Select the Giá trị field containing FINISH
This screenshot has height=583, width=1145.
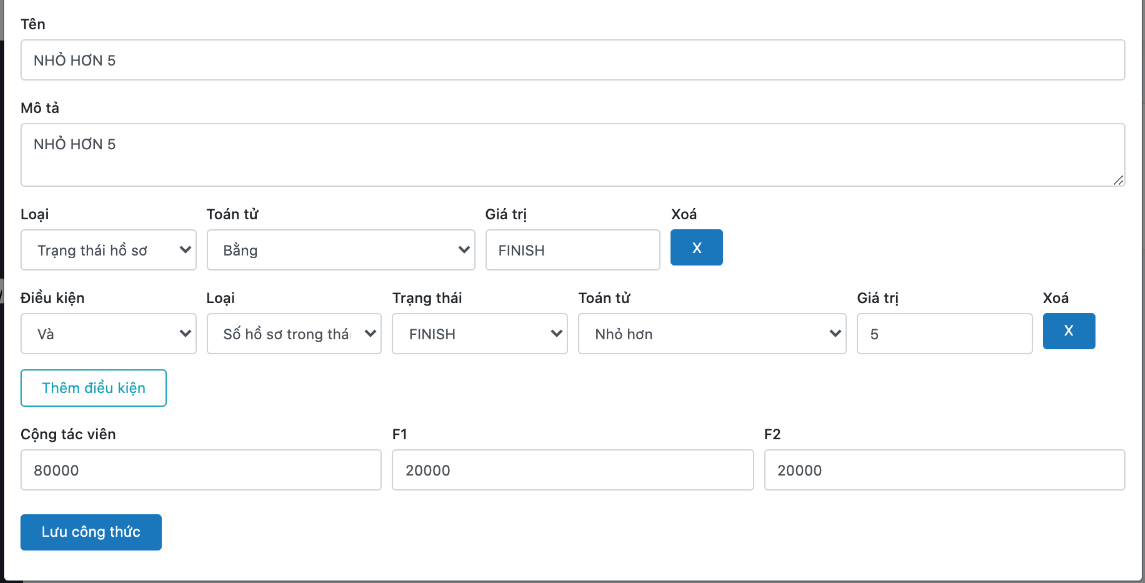572,250
